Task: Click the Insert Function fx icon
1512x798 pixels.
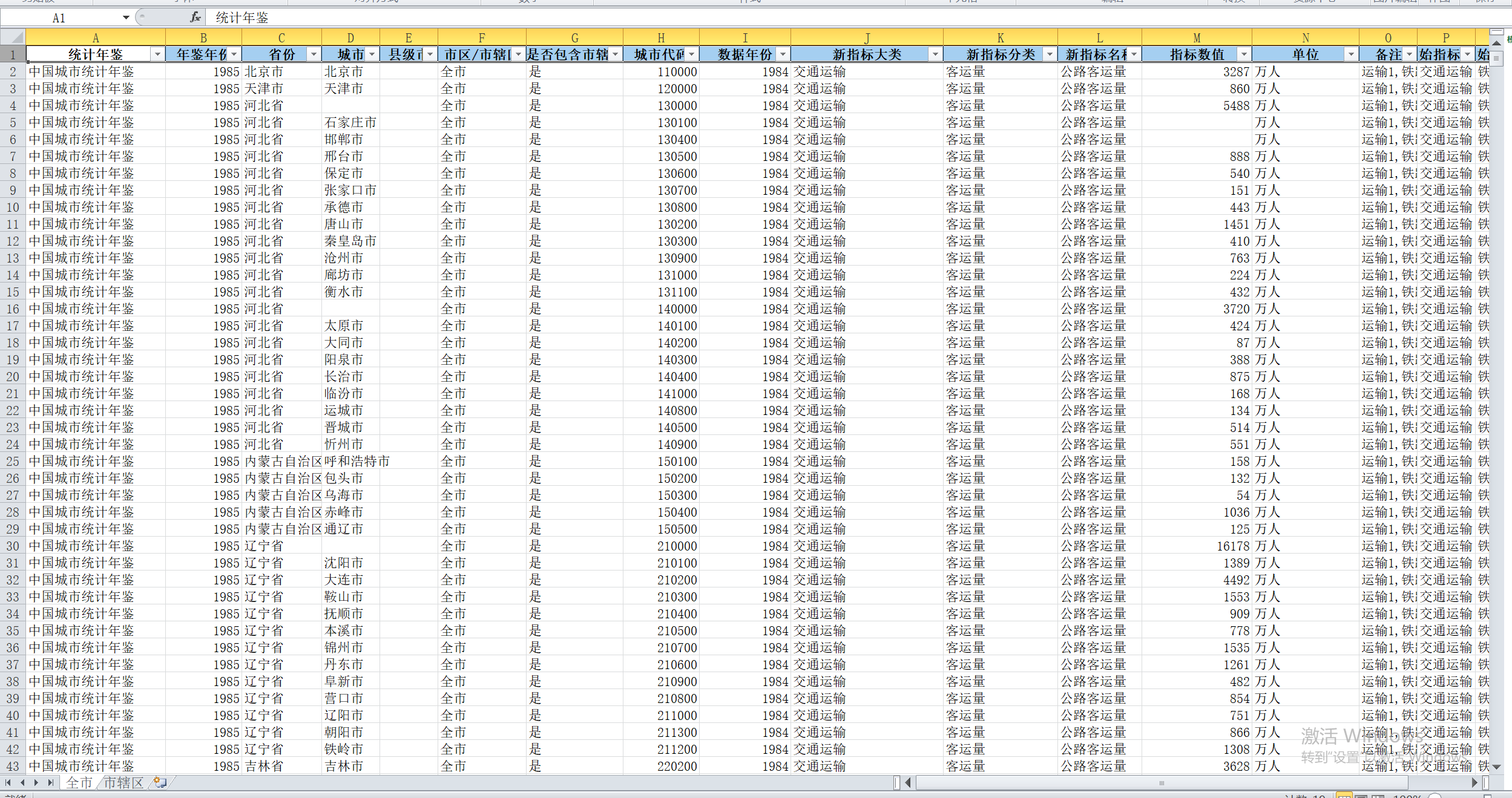Action: [195, 18]
